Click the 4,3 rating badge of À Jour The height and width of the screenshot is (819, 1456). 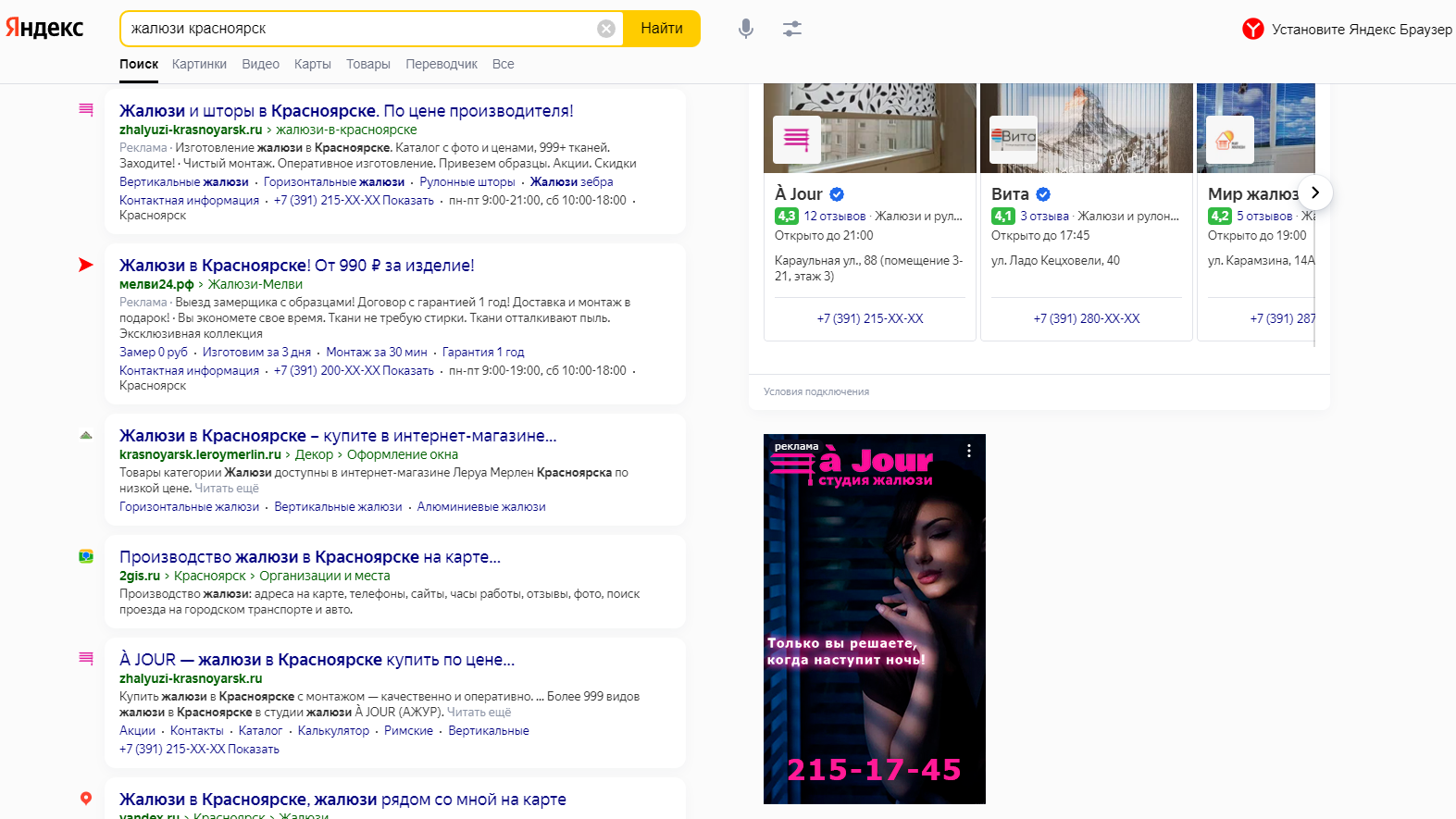coord(787,216)
